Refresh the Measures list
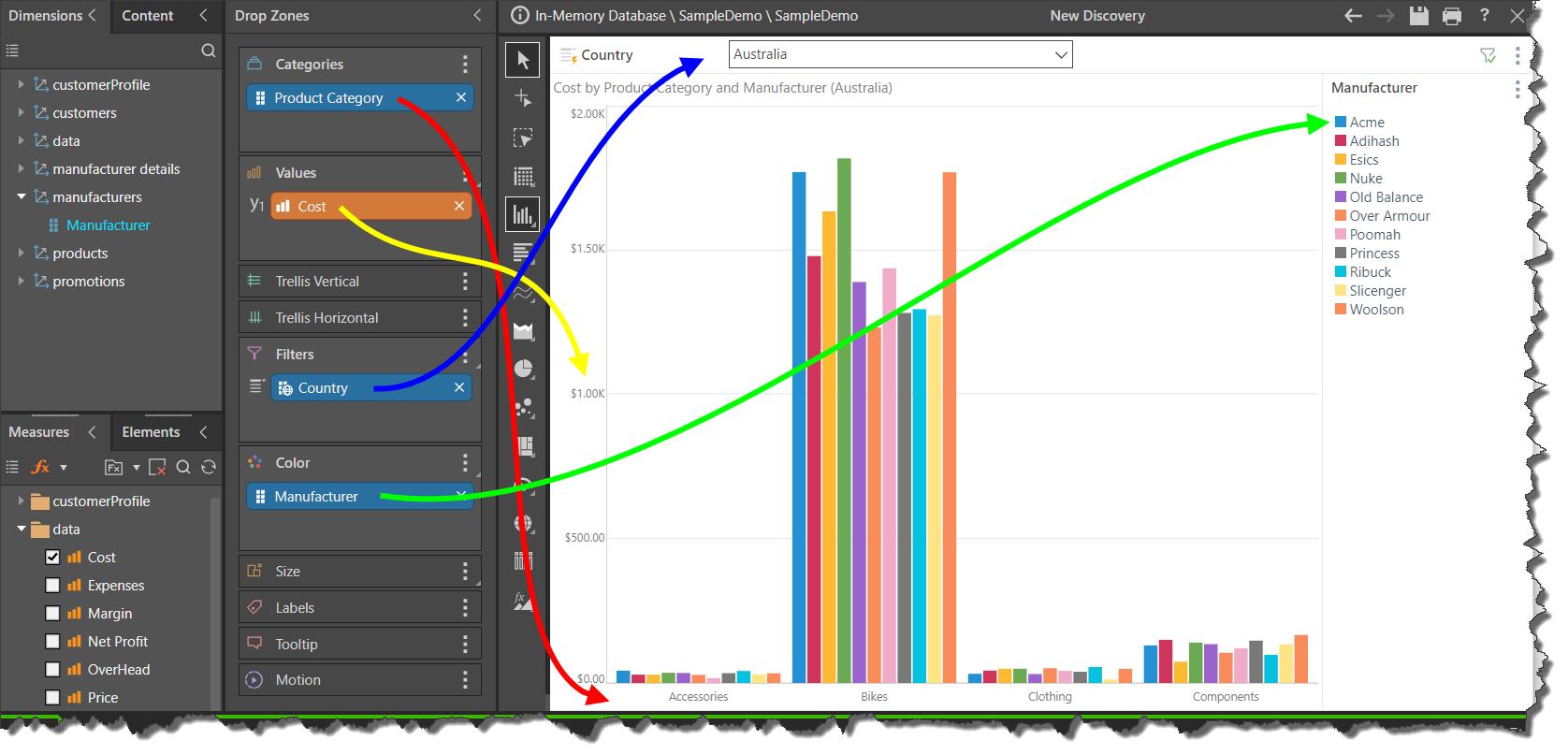Image resolution: width=1568 pixels, height=755 pixels. click(x=209, y=467)
